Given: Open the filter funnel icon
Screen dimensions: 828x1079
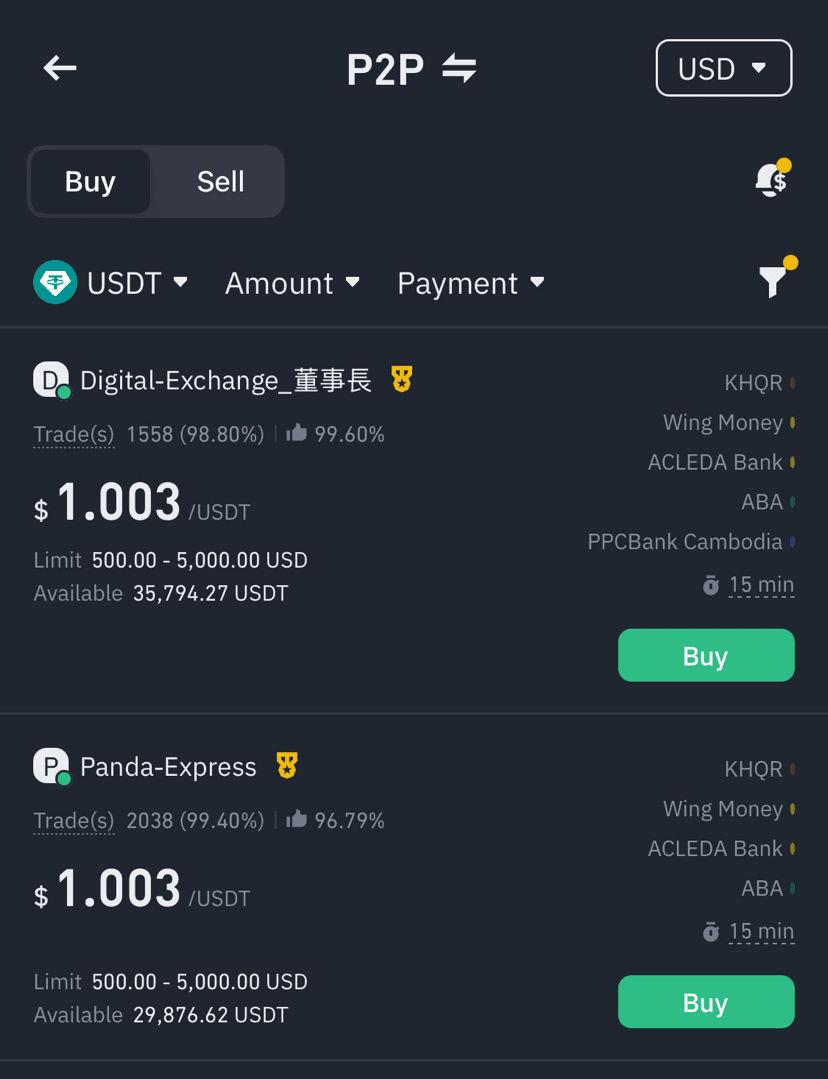Looking at the screenshot, I should (774, 281).
